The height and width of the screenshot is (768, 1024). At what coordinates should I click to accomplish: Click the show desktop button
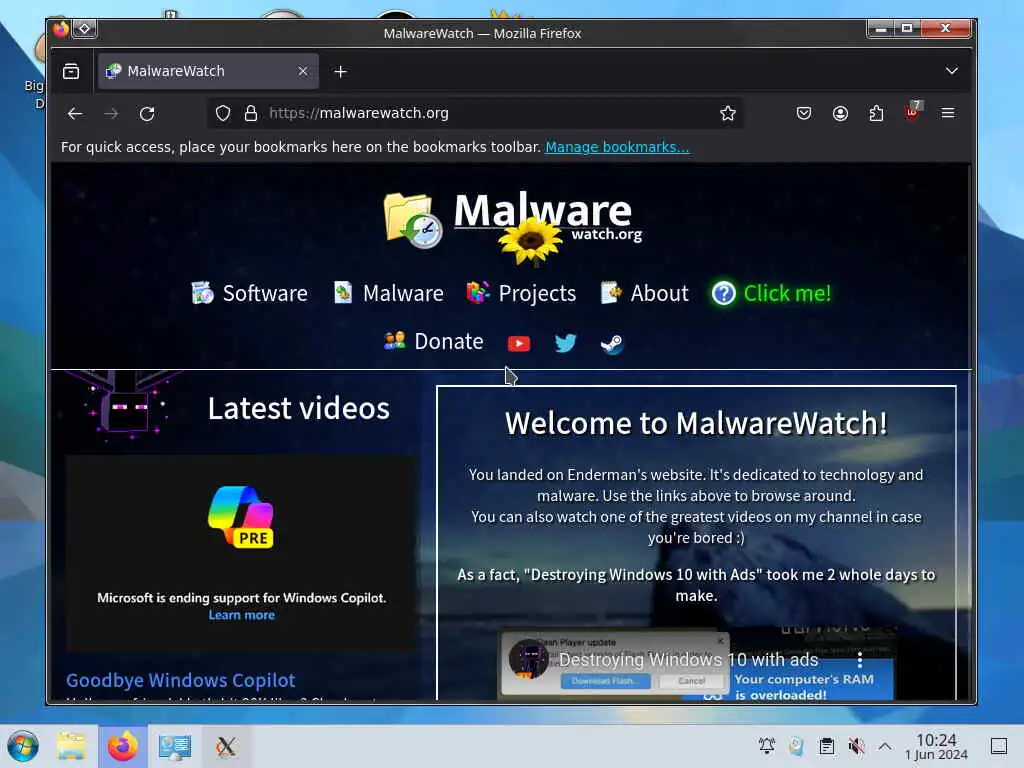[999, 746]
